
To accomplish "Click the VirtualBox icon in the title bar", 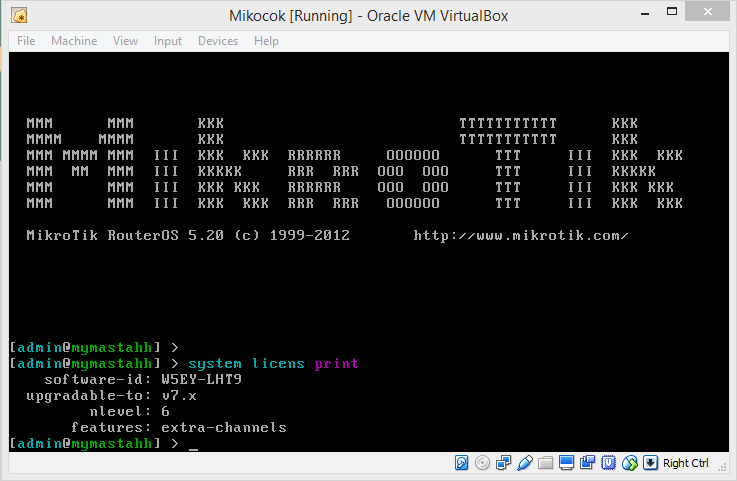I will tap(20, 16).
